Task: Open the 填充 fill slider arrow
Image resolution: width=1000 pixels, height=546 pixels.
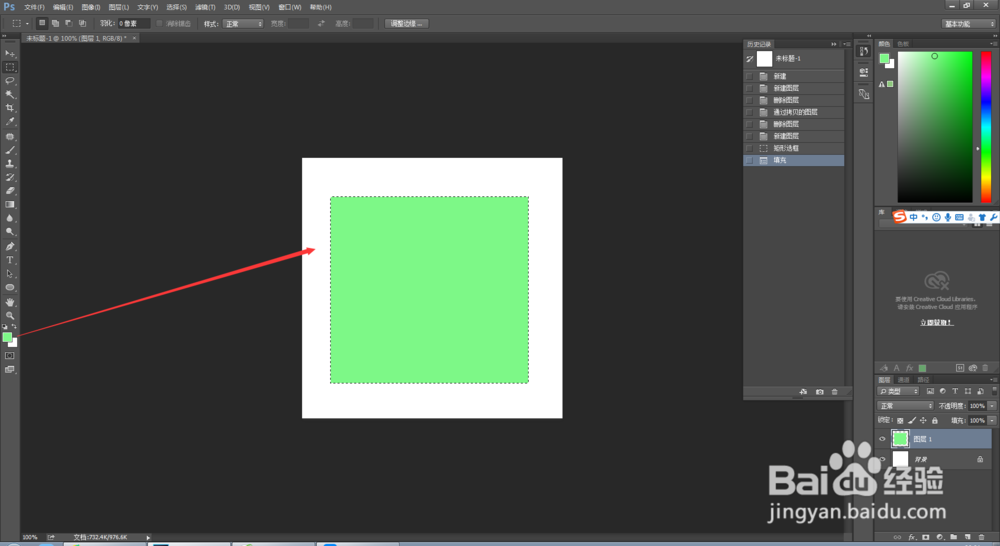Action: tap(992, 420)
